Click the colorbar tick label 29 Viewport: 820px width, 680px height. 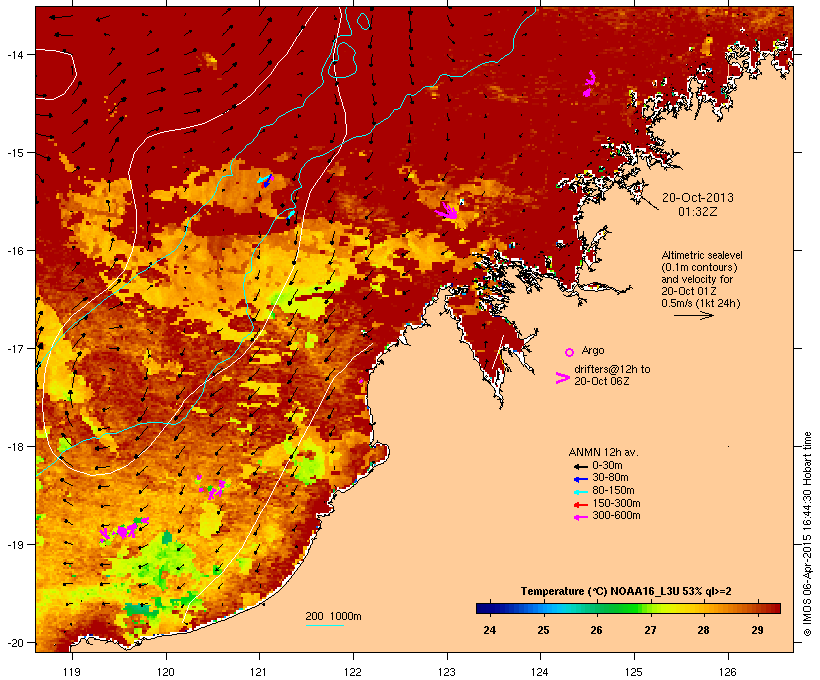pyautogui.click(x=757, y=630)
